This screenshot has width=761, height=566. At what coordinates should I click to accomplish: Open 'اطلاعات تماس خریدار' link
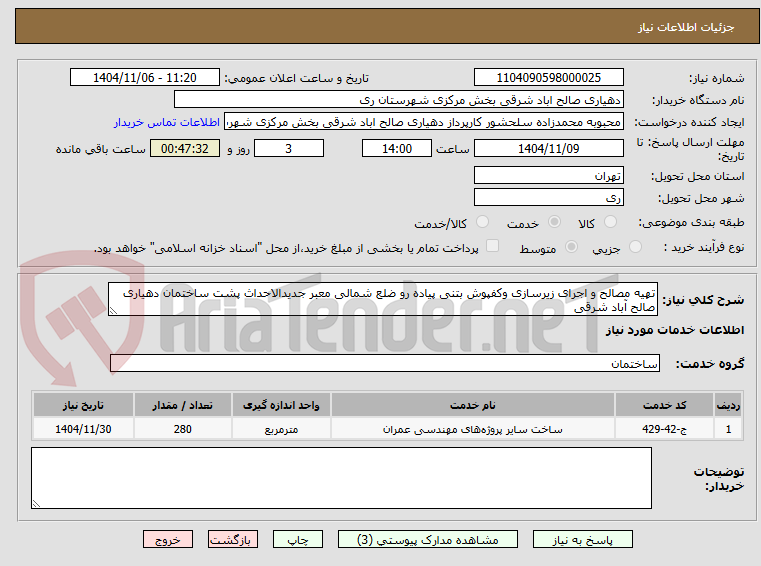tap(167, 122)
